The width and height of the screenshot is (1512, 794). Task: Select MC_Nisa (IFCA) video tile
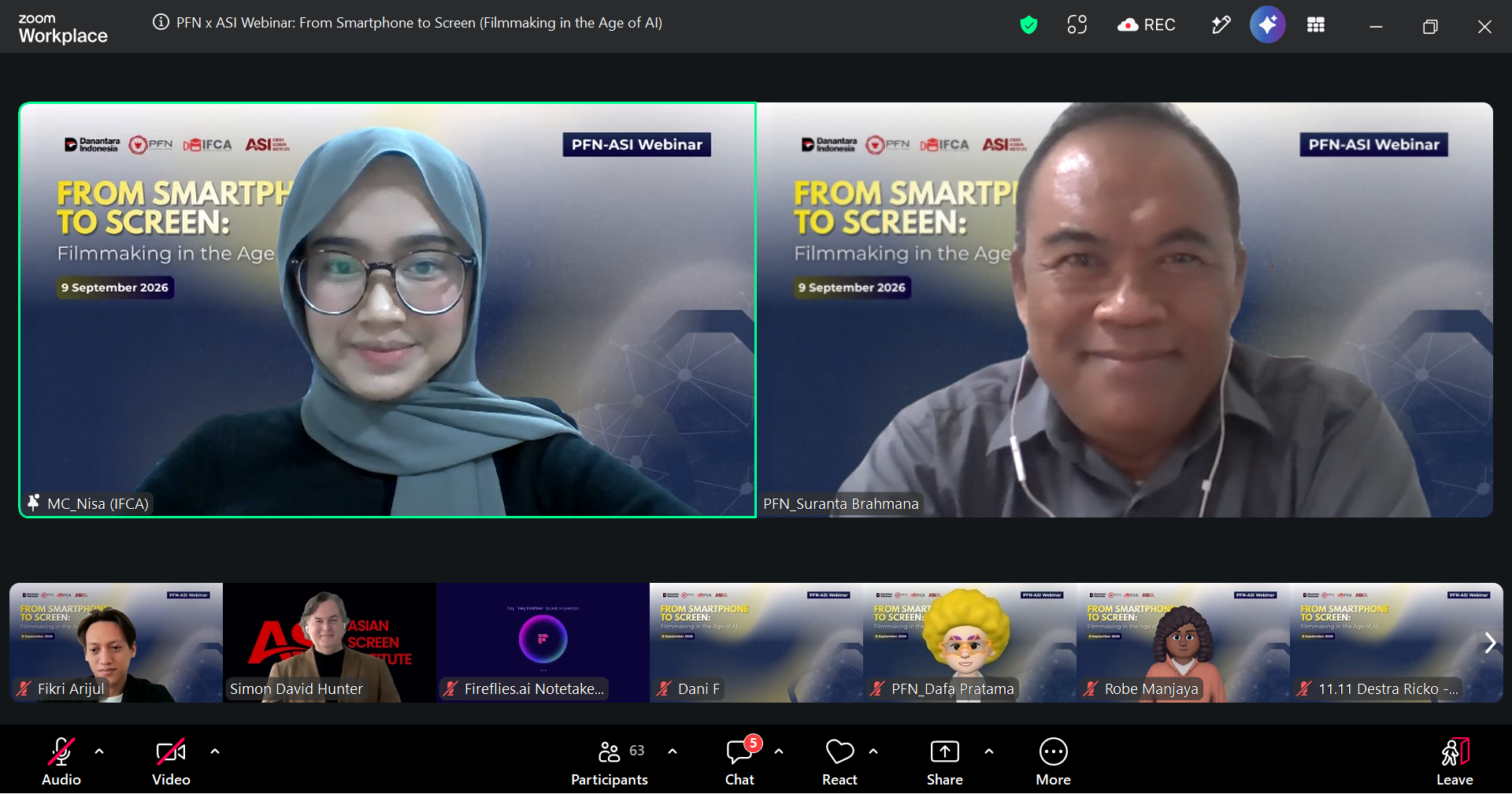tap(387, 310)
